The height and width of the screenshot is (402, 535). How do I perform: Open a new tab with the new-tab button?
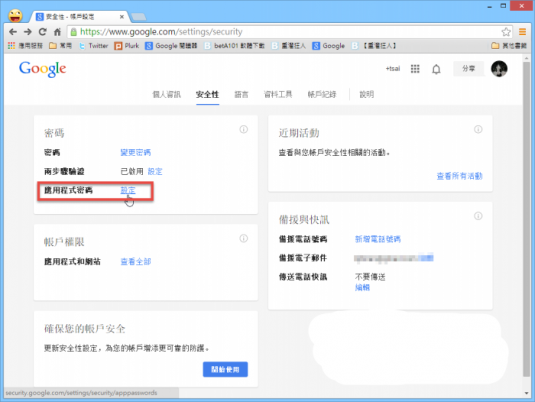[139, 16]
